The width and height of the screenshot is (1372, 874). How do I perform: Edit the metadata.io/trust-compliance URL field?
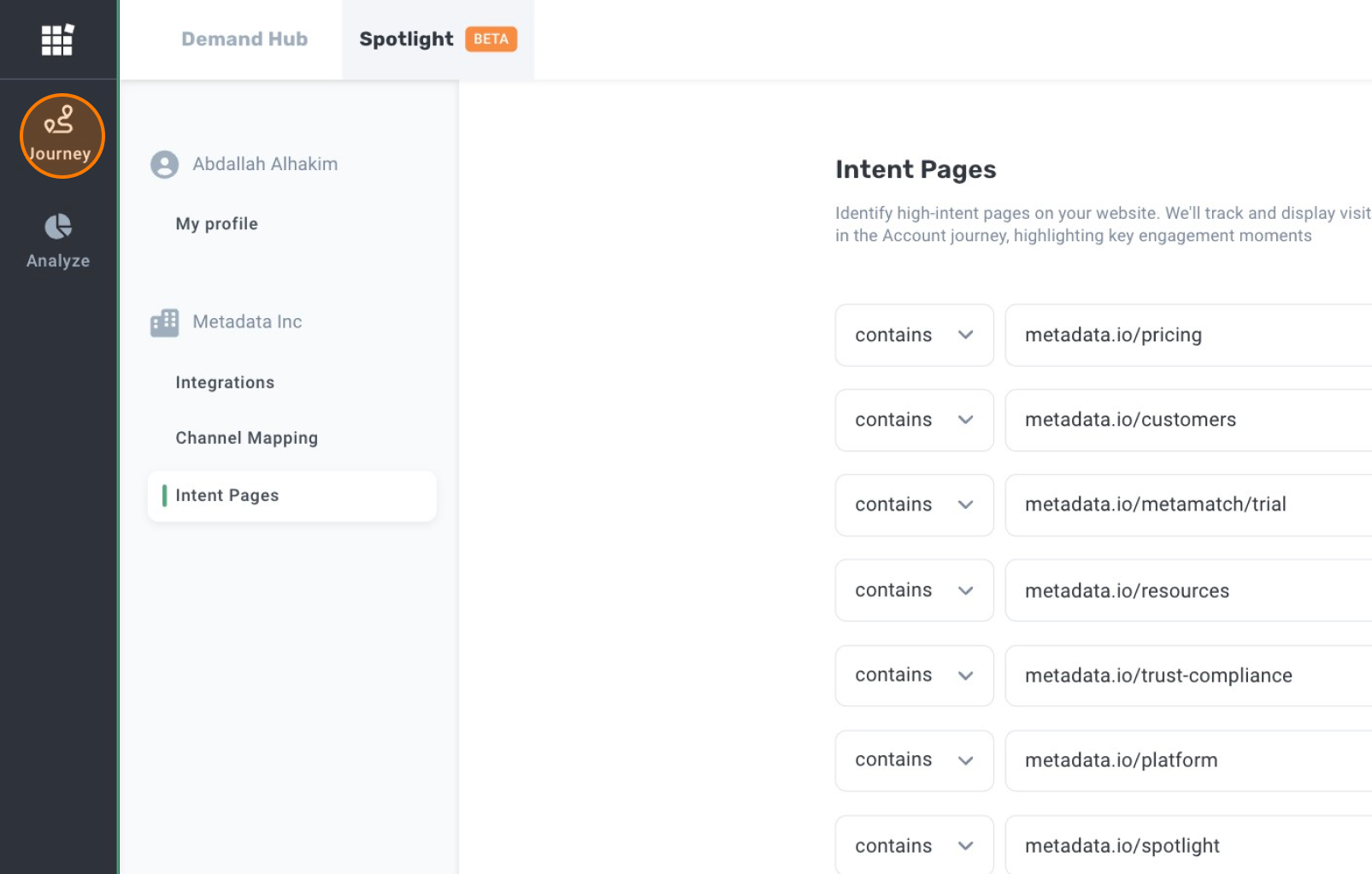[1189, 676]
